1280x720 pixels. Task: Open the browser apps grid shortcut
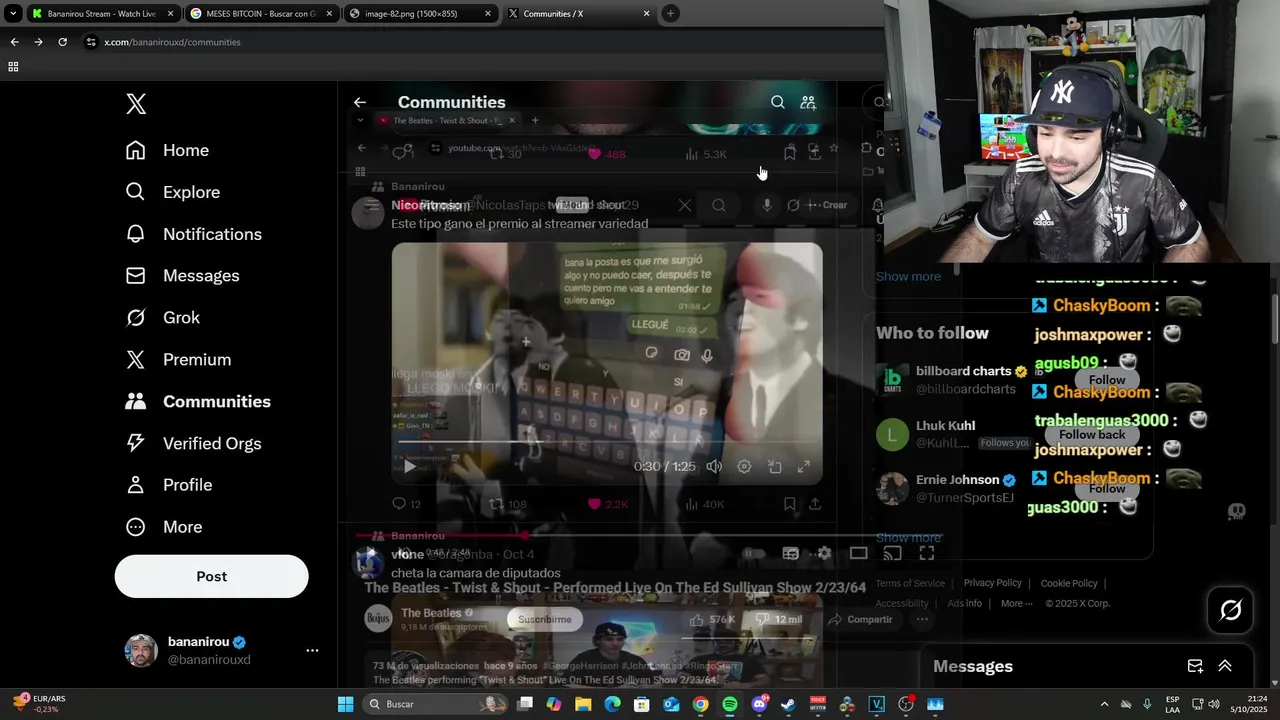[13, 67]
